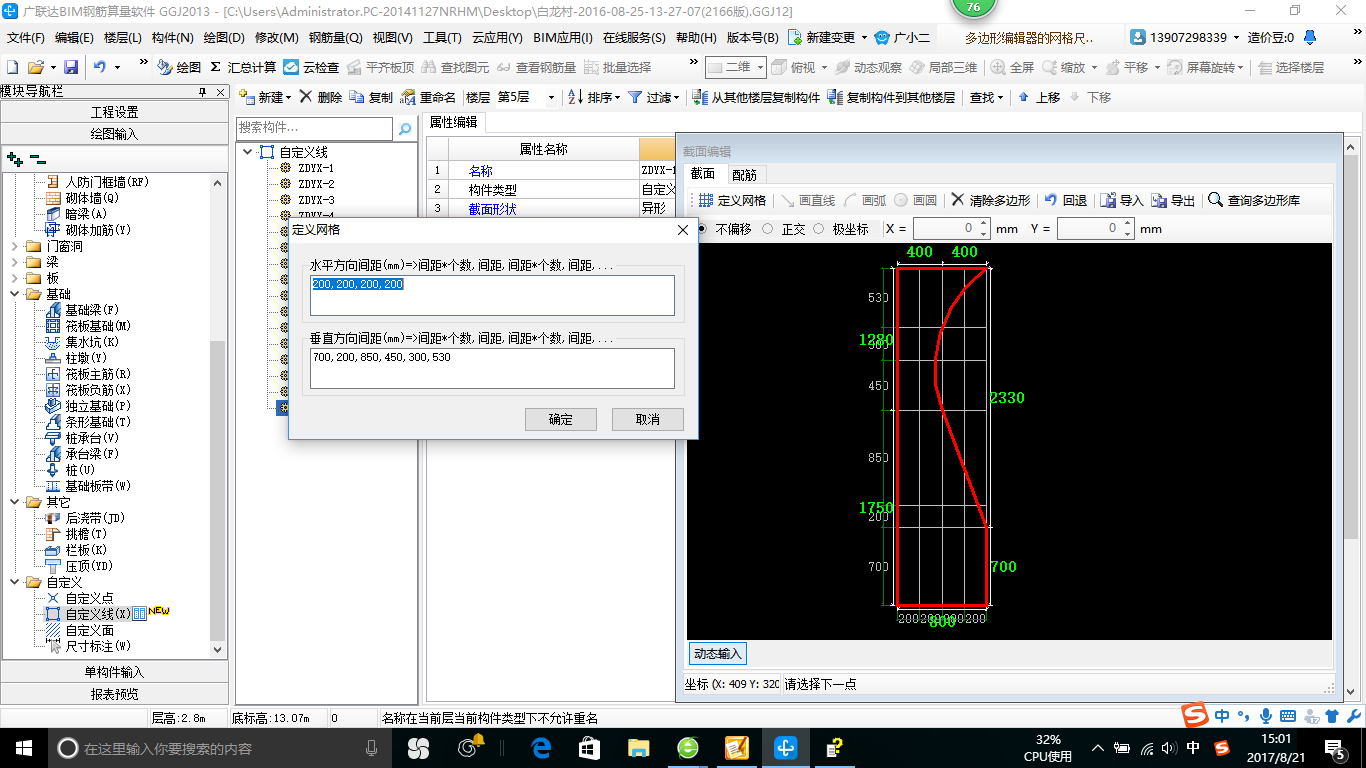Select 筏板基础(M) in navigation tree

click(98, 326)
